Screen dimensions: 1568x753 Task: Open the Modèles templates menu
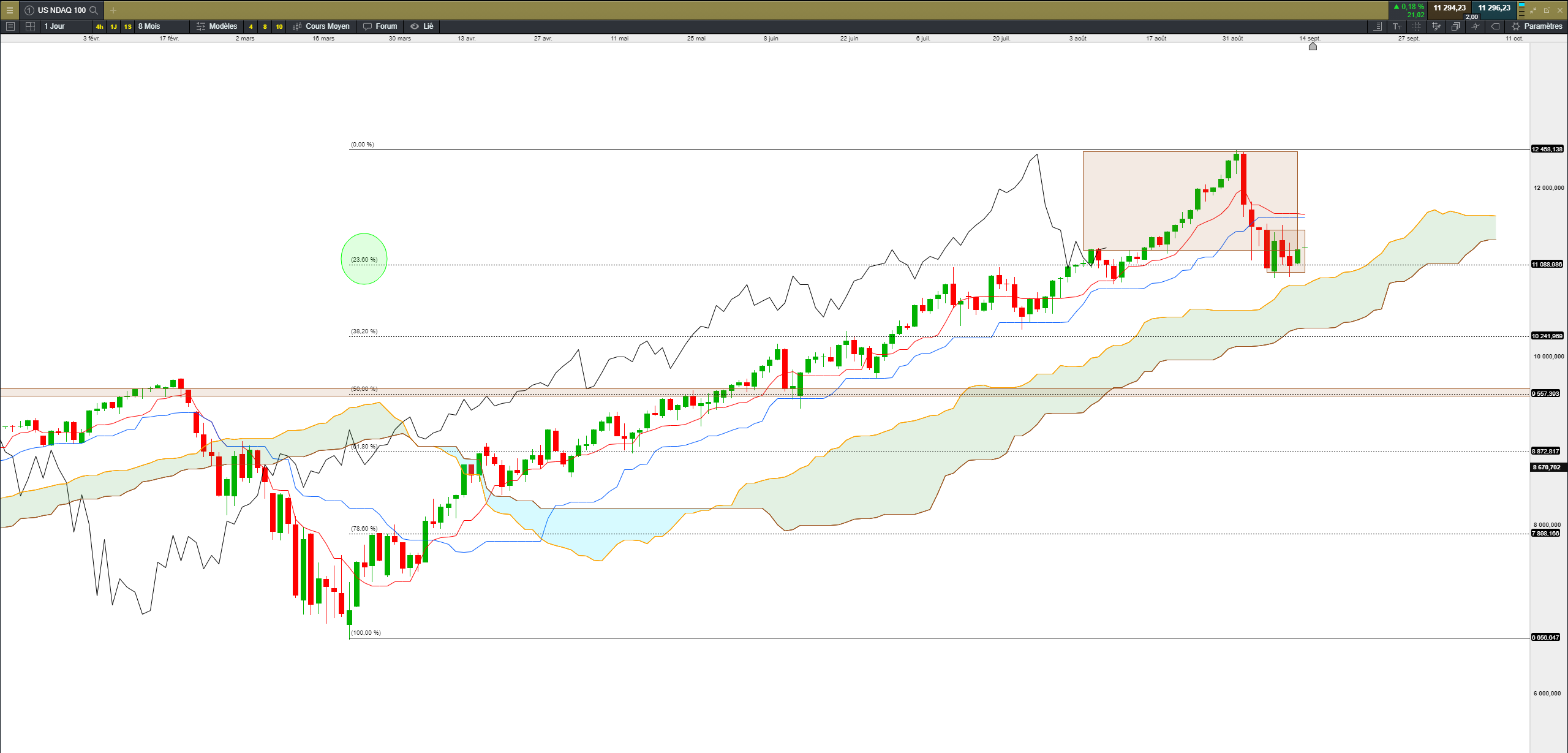tap(217, 26)
